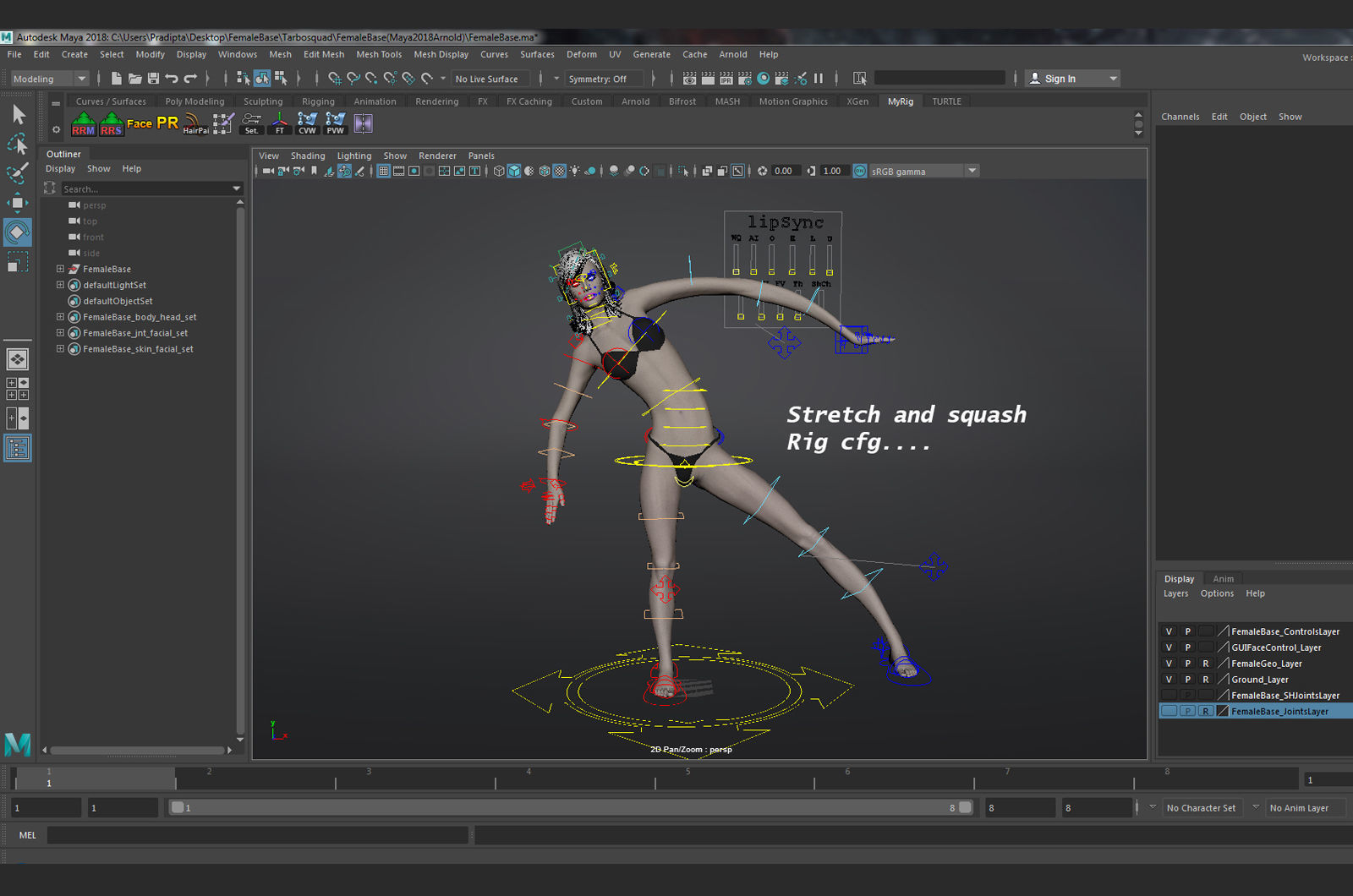Click the Save Scene disk icon
1353x896 pixels.
[153, 79]
